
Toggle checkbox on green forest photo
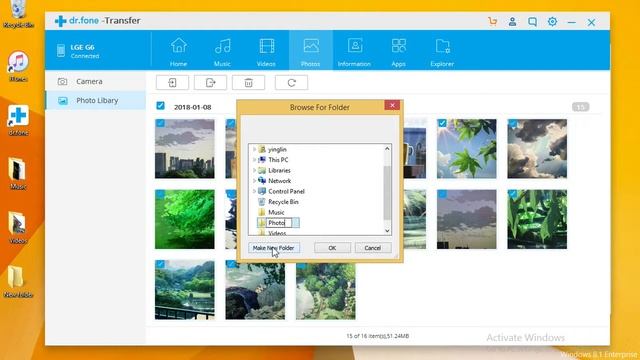point(160,193)
